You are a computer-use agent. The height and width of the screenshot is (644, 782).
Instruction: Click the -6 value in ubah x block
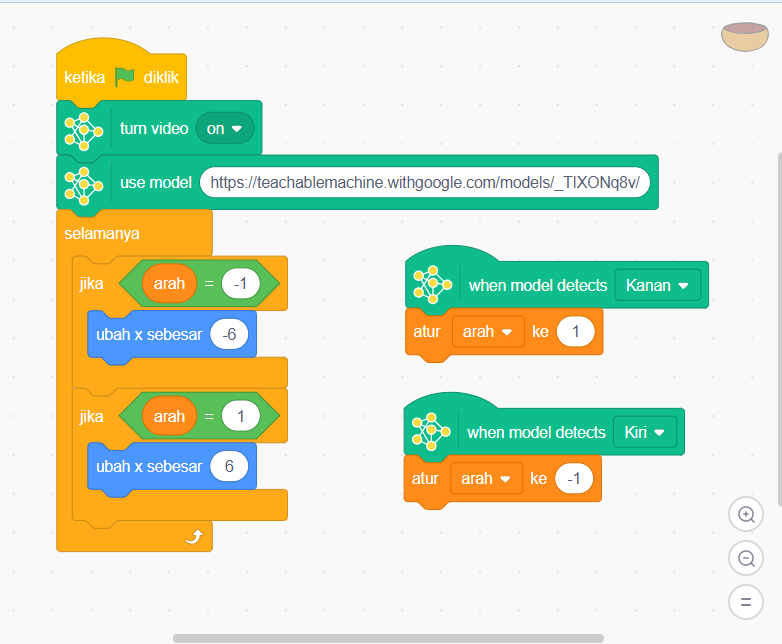pyautogui.click(x=230, y=335)
